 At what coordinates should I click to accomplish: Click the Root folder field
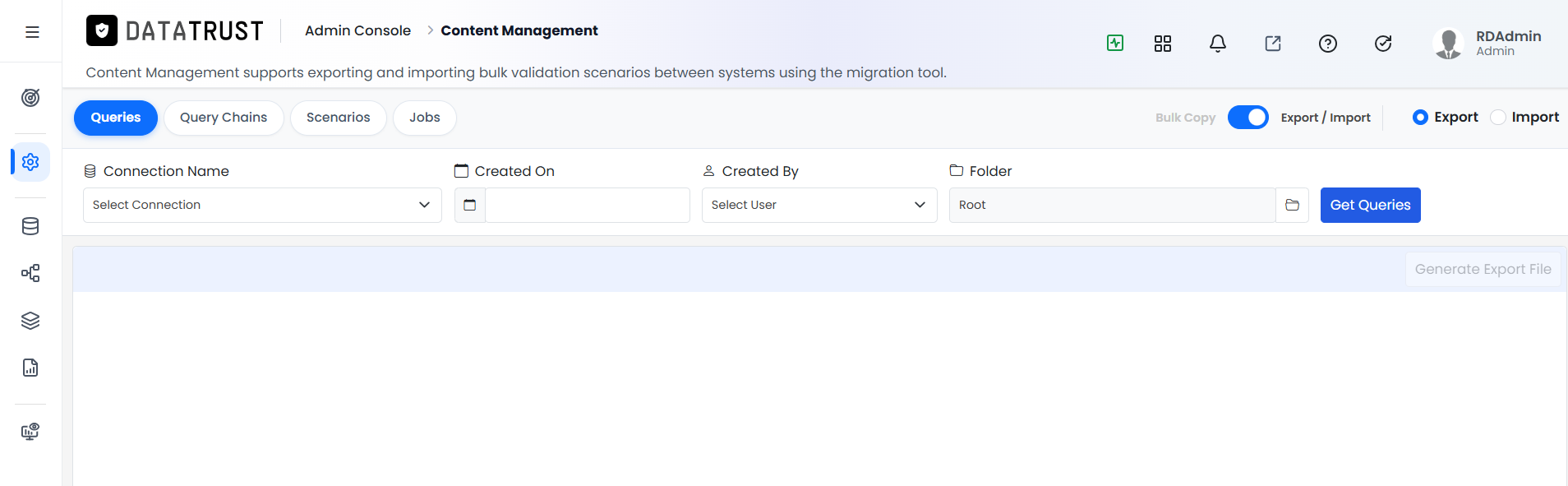tap(1112, 205)
